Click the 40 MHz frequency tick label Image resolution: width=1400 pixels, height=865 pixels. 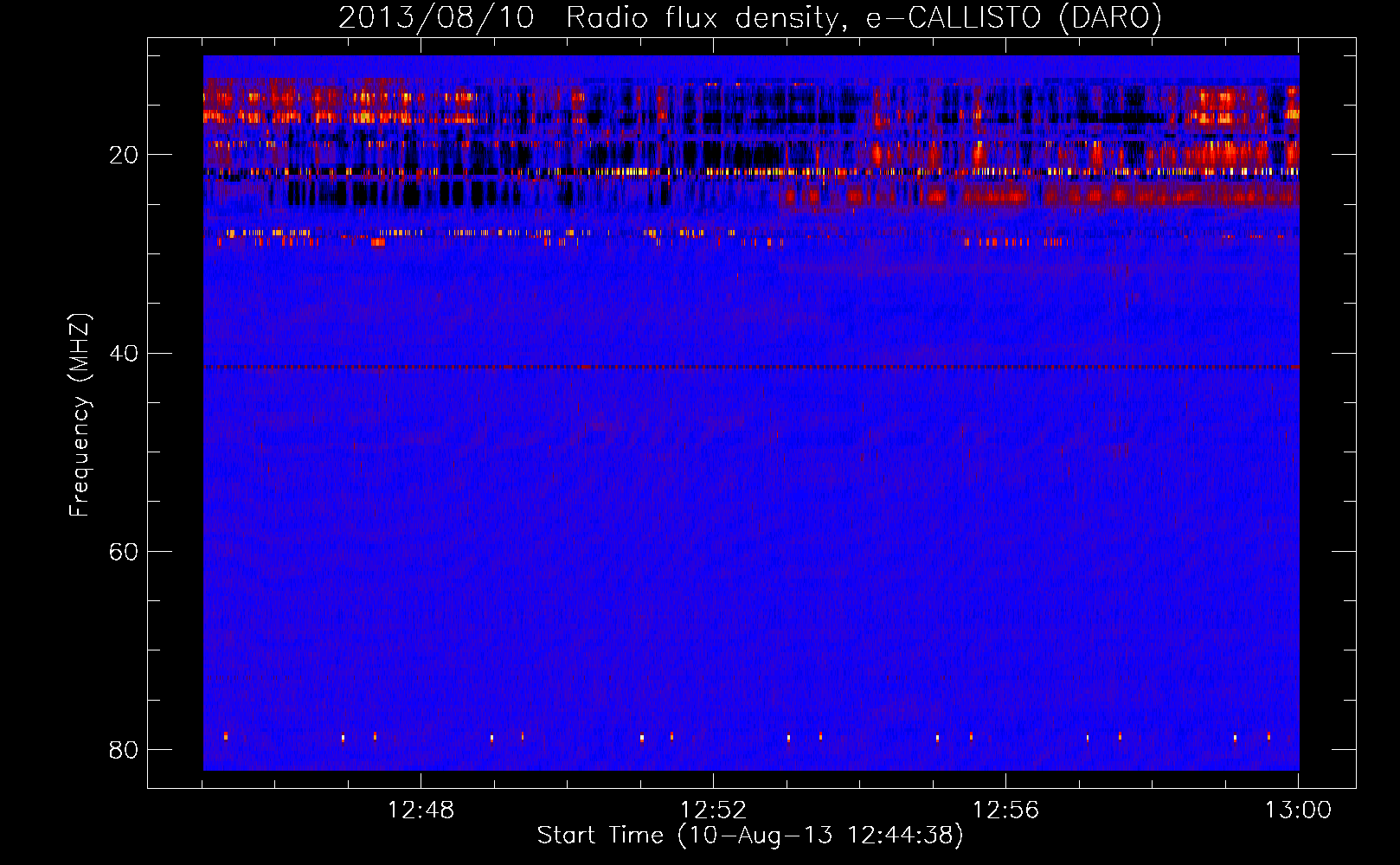(124, 353)
